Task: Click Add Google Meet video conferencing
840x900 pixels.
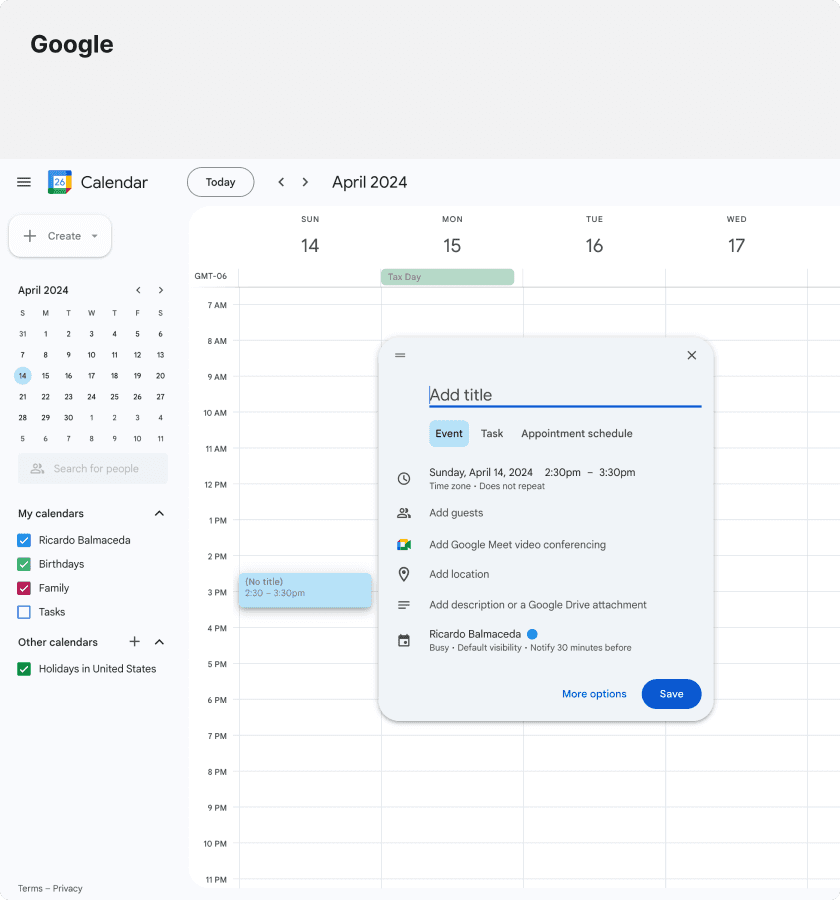Action: point(517,545)
